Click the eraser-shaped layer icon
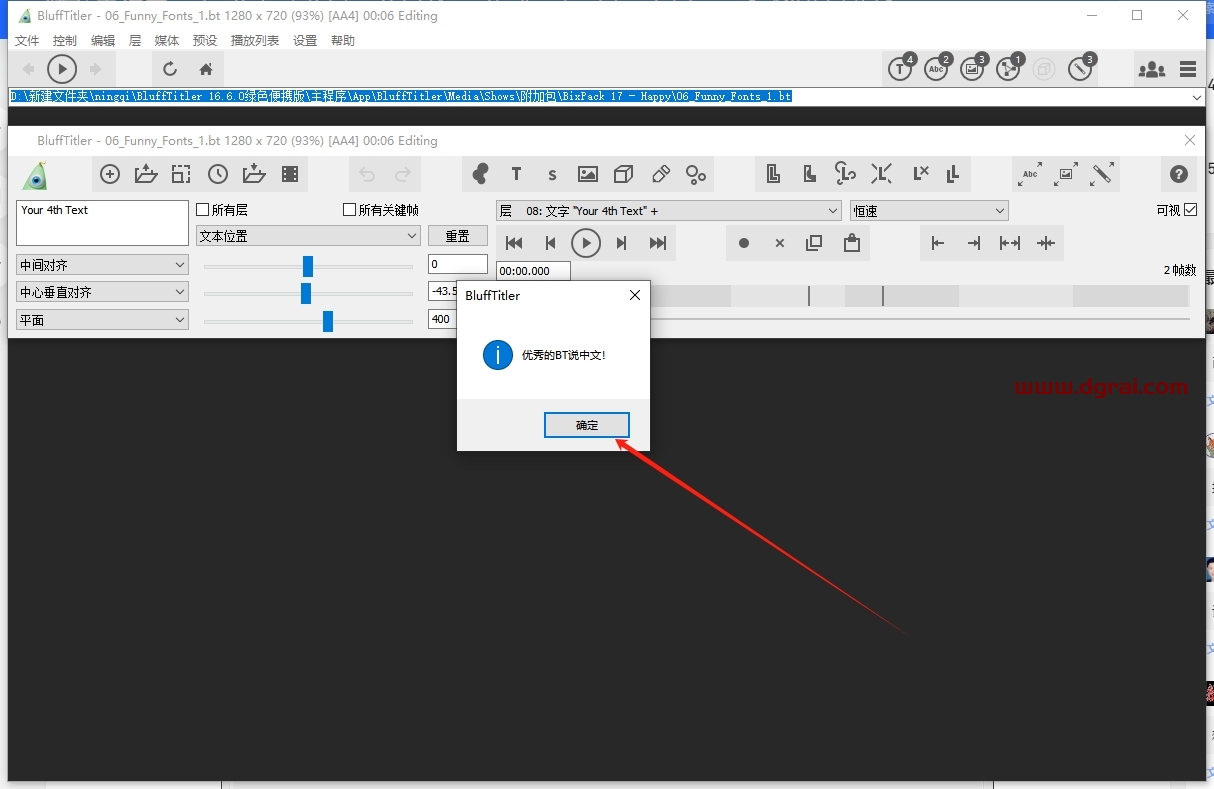This screenshot has width=1214, height=789. tap(660, 174)
